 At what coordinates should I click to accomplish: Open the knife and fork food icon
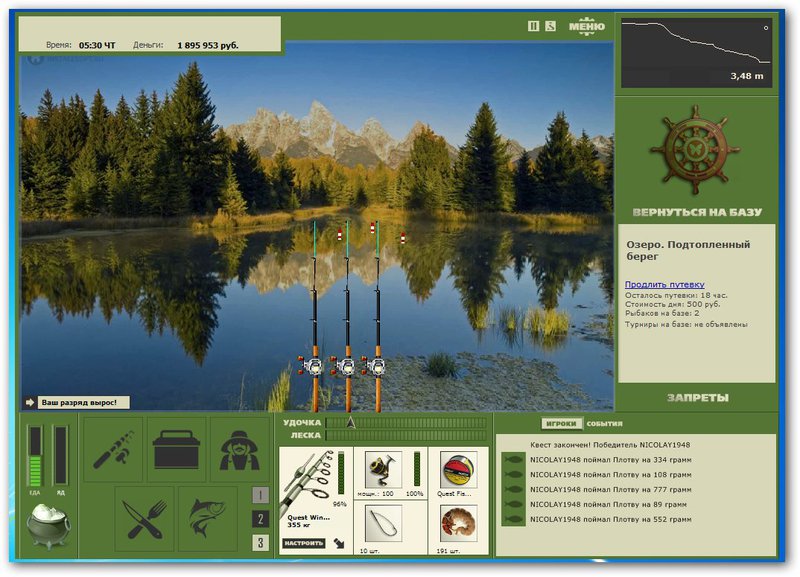pos(145,518)
